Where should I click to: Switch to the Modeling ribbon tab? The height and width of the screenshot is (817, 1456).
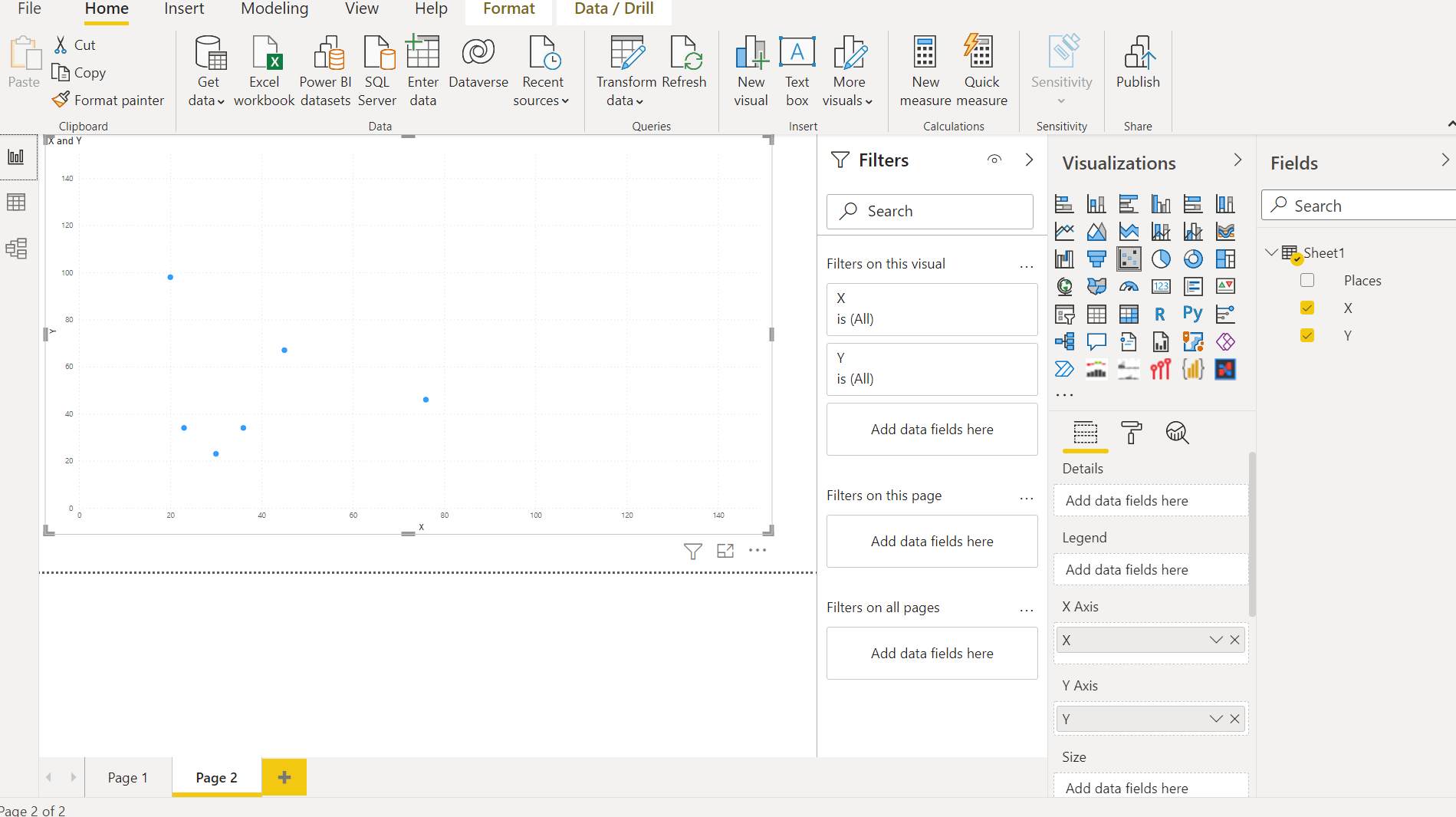(x=274, y=9)
